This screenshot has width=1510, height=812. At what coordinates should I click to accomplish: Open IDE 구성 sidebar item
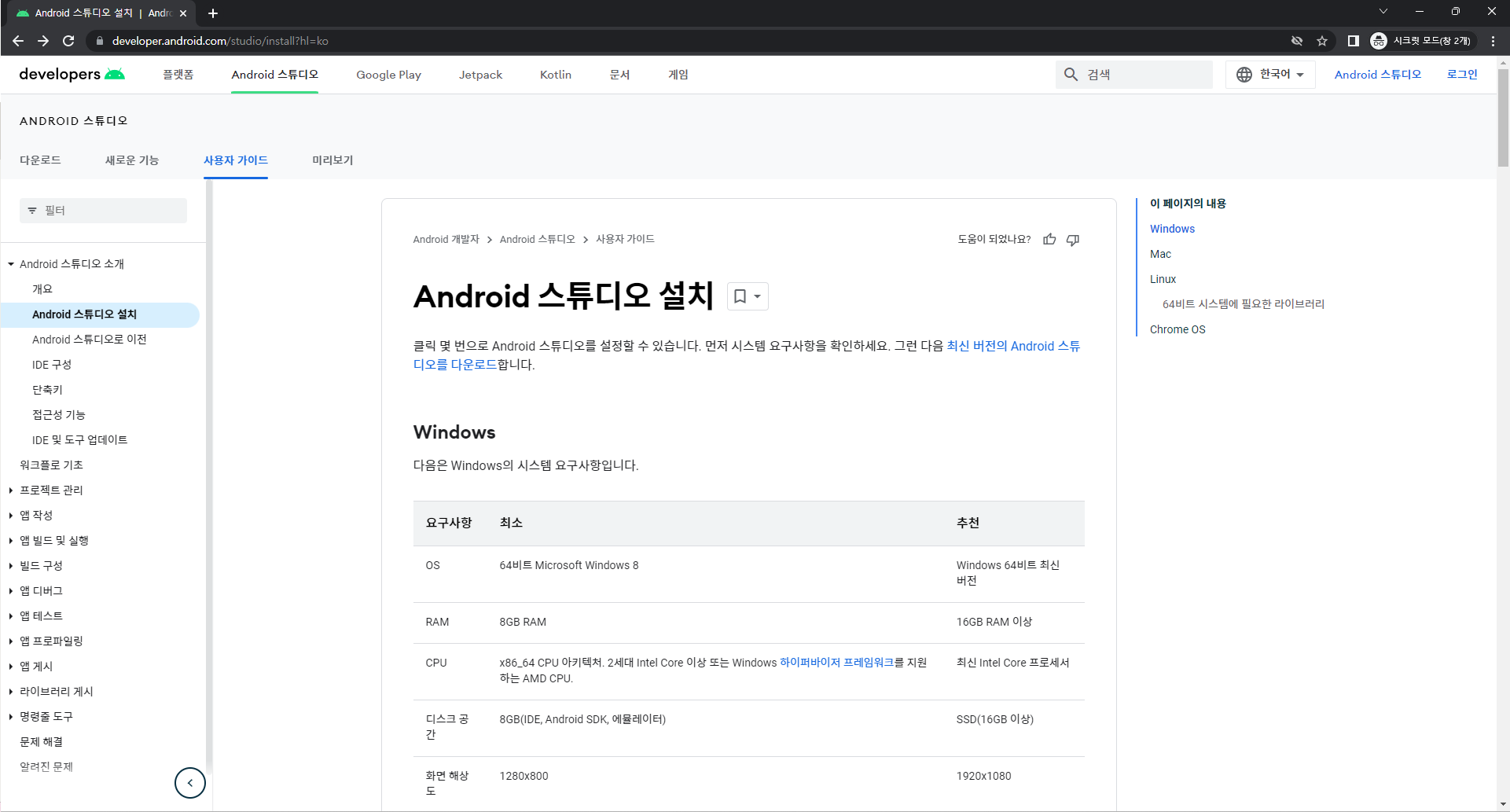click(x=52, y=365)
